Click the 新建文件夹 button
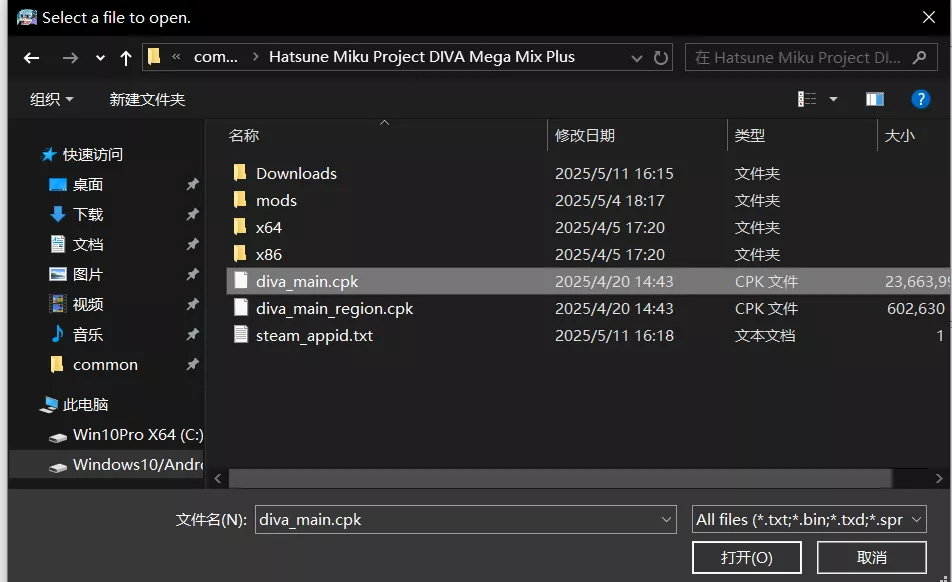952x582 pixels. click(x=147, y=99)
